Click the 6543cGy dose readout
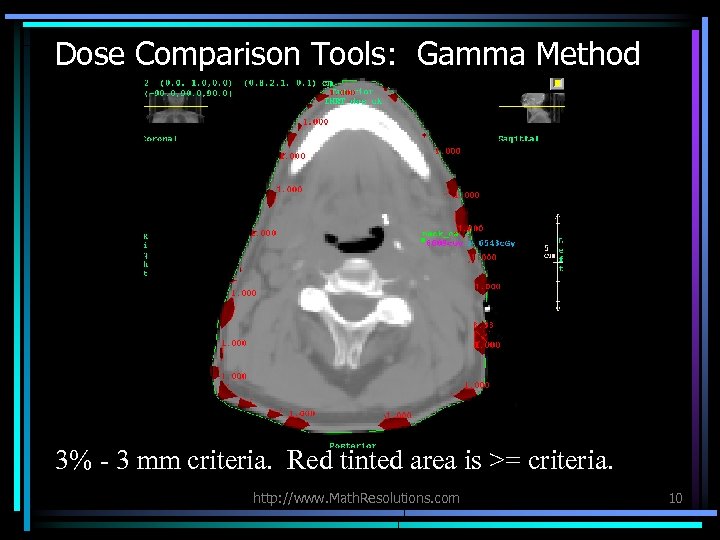Screen dimensions: 720x540 [x=496, y=243]
